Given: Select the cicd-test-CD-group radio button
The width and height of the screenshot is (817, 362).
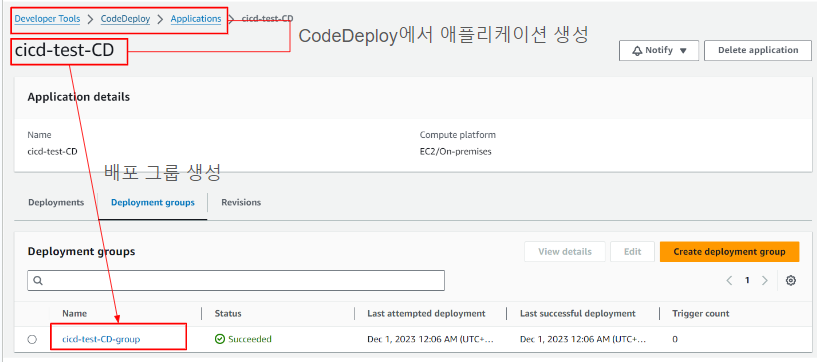Looking at the screenshot, I should click(32, 339).
